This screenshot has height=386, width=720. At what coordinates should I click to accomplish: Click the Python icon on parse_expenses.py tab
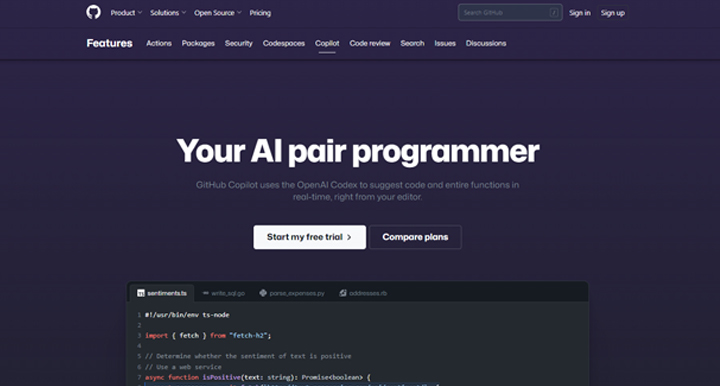[x=263, y=293]
